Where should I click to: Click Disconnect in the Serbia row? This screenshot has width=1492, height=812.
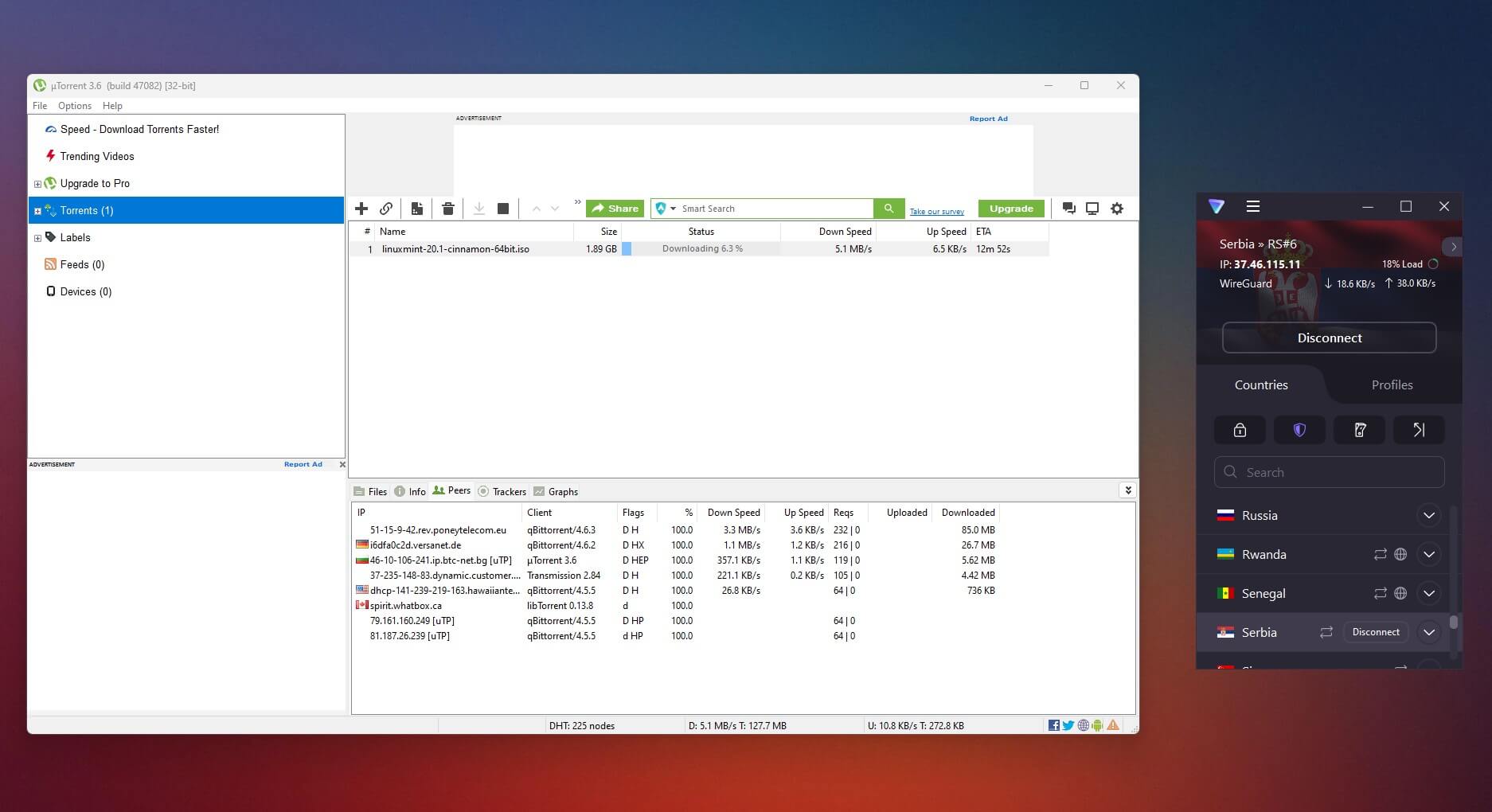pyautogui.click(x=1376, y=632)
